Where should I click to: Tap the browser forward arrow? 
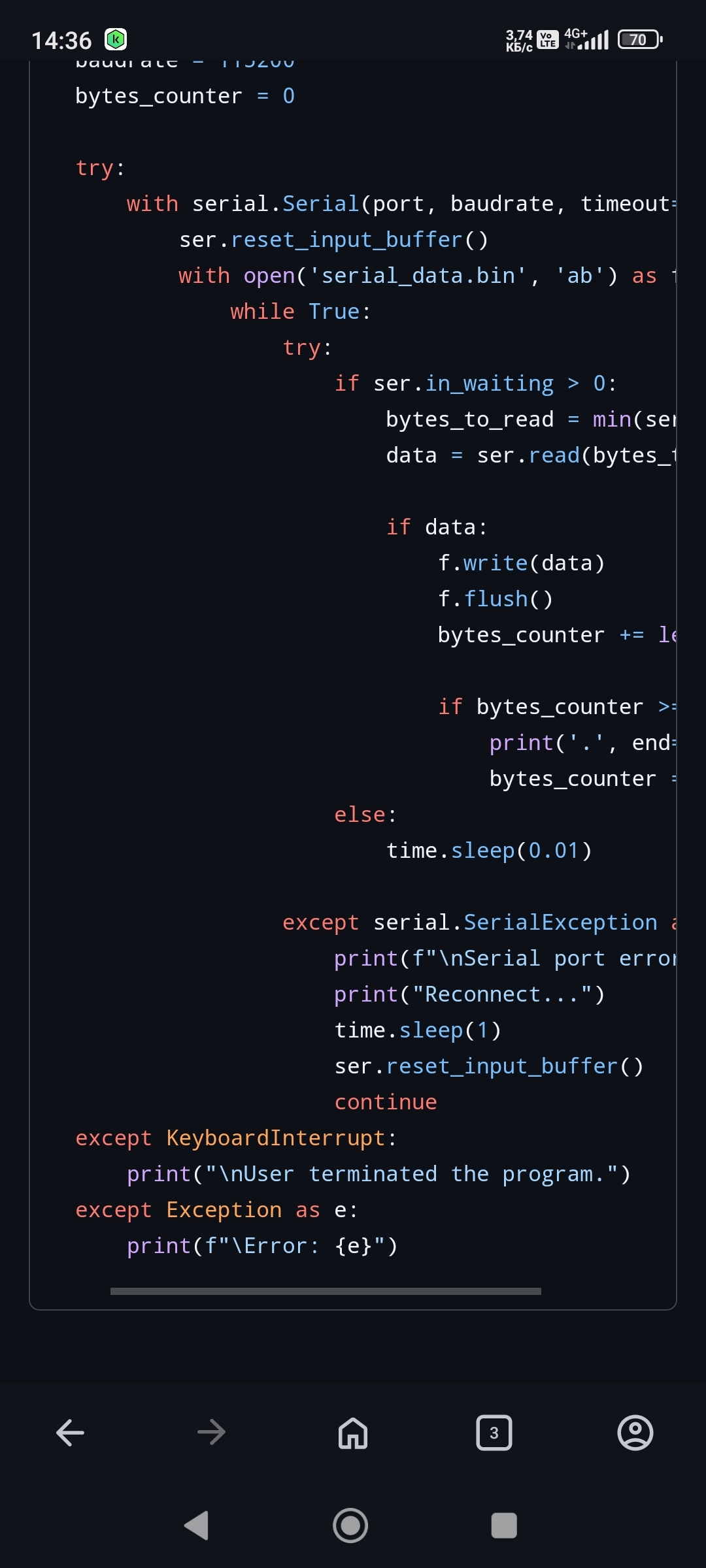pos(211,1433)
